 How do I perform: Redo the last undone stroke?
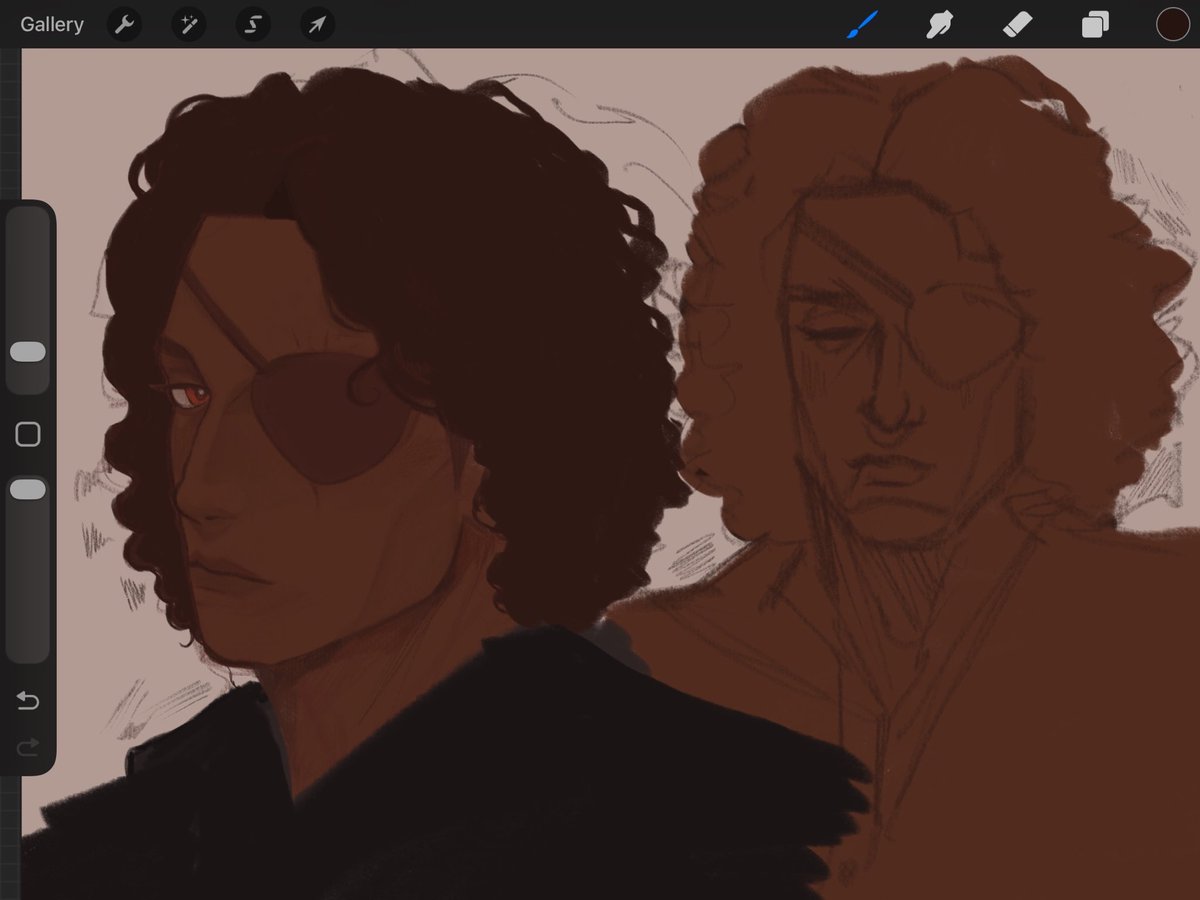(28, 746)
